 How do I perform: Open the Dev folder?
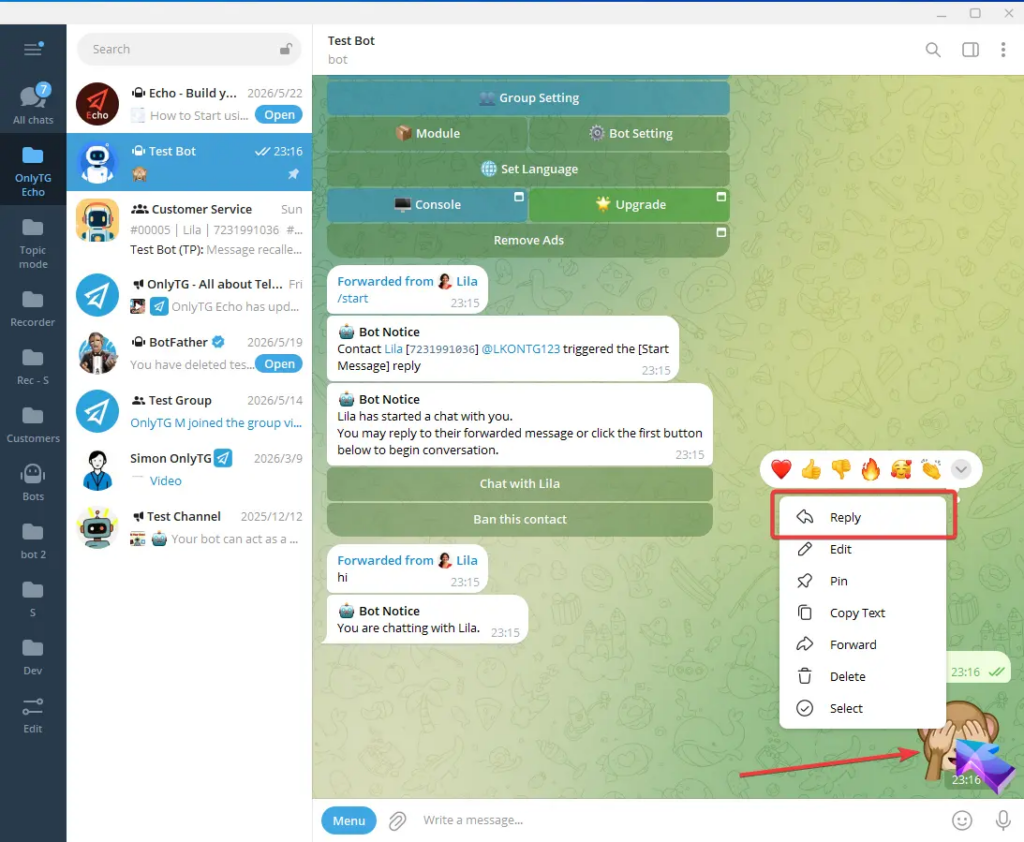coord(33,657)
